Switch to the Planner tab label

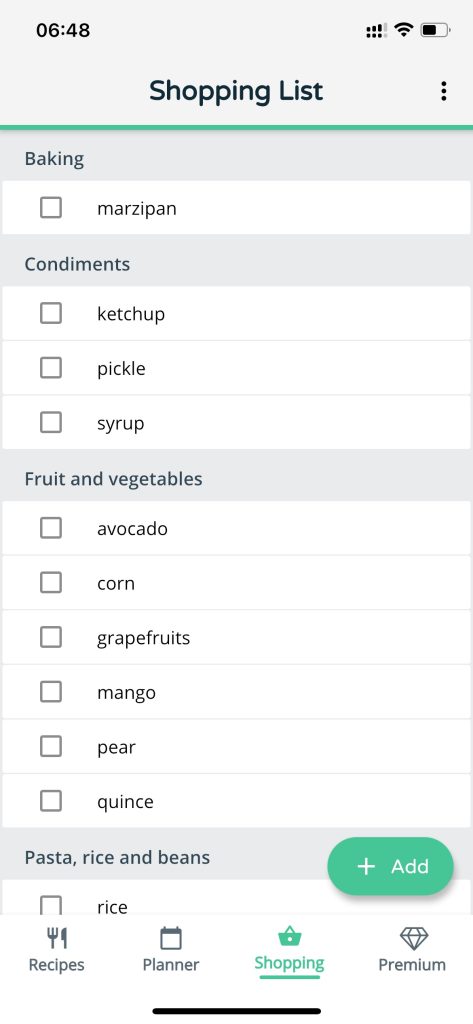pyautogui.click(x=171, y=965)
